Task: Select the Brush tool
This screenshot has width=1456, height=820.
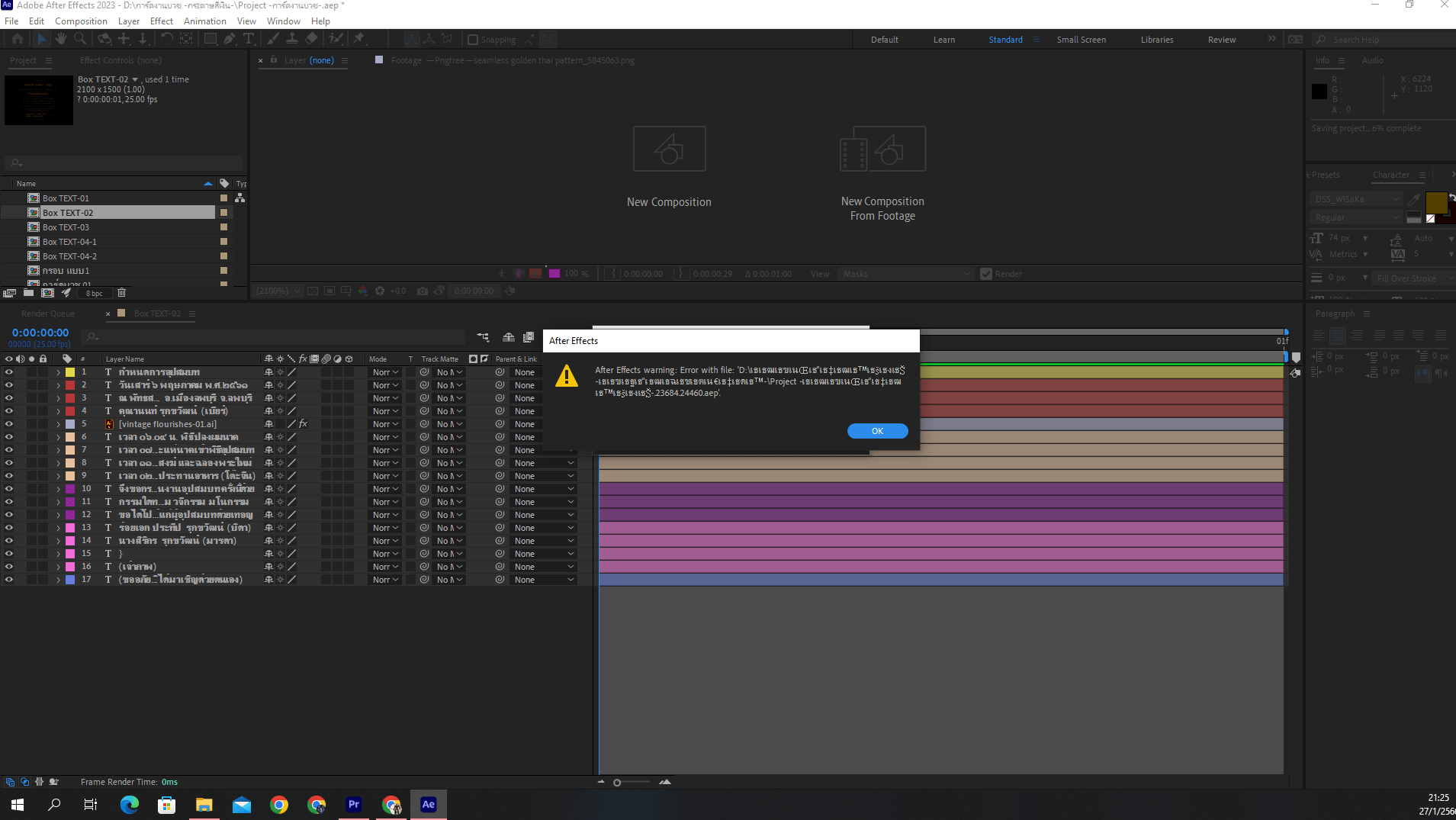Action: [274, 39]
